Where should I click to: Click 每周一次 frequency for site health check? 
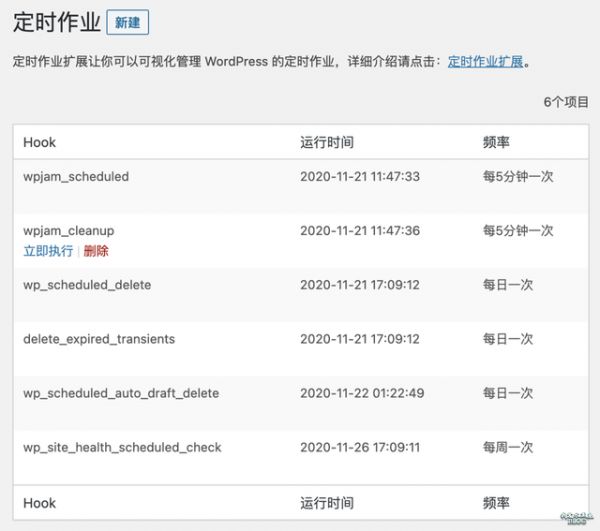tap(508, 447)
